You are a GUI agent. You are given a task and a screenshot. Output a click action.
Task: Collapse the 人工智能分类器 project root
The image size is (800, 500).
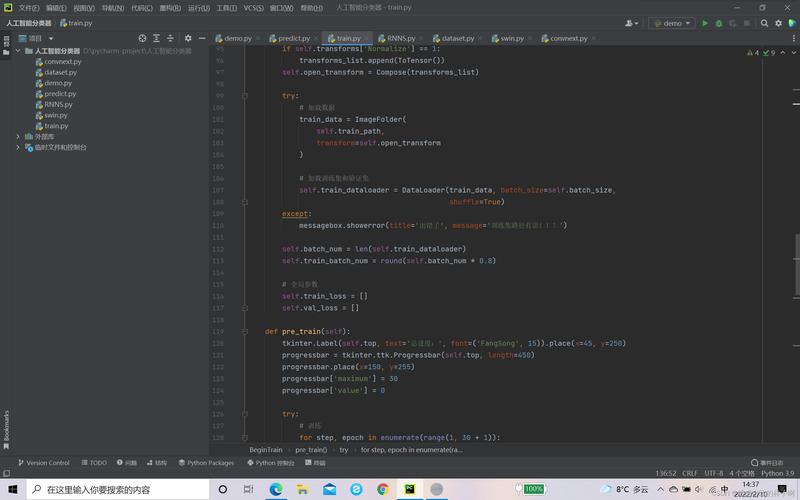point(18,51)
